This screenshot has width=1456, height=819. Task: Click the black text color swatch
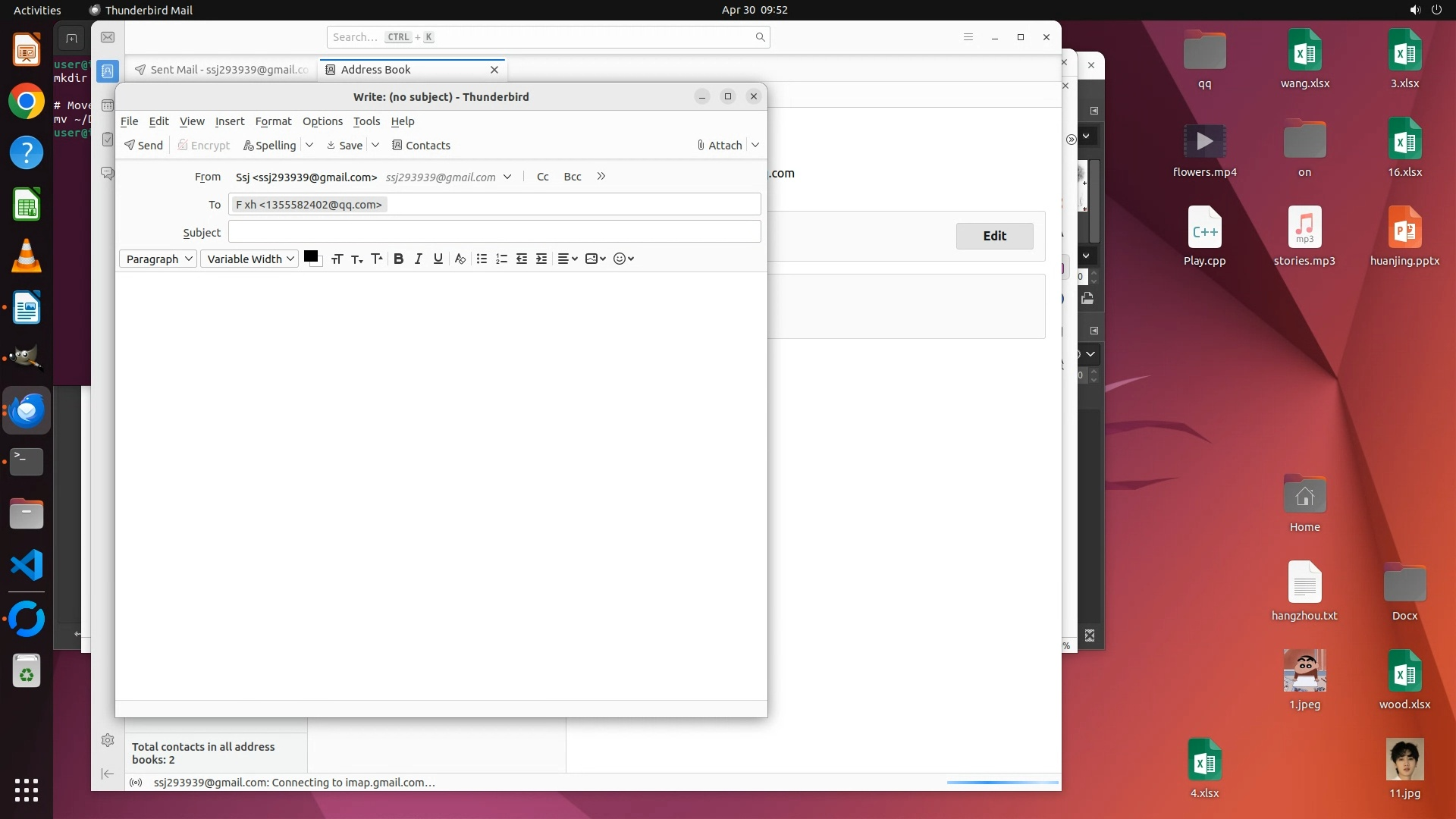coord(310,256)
